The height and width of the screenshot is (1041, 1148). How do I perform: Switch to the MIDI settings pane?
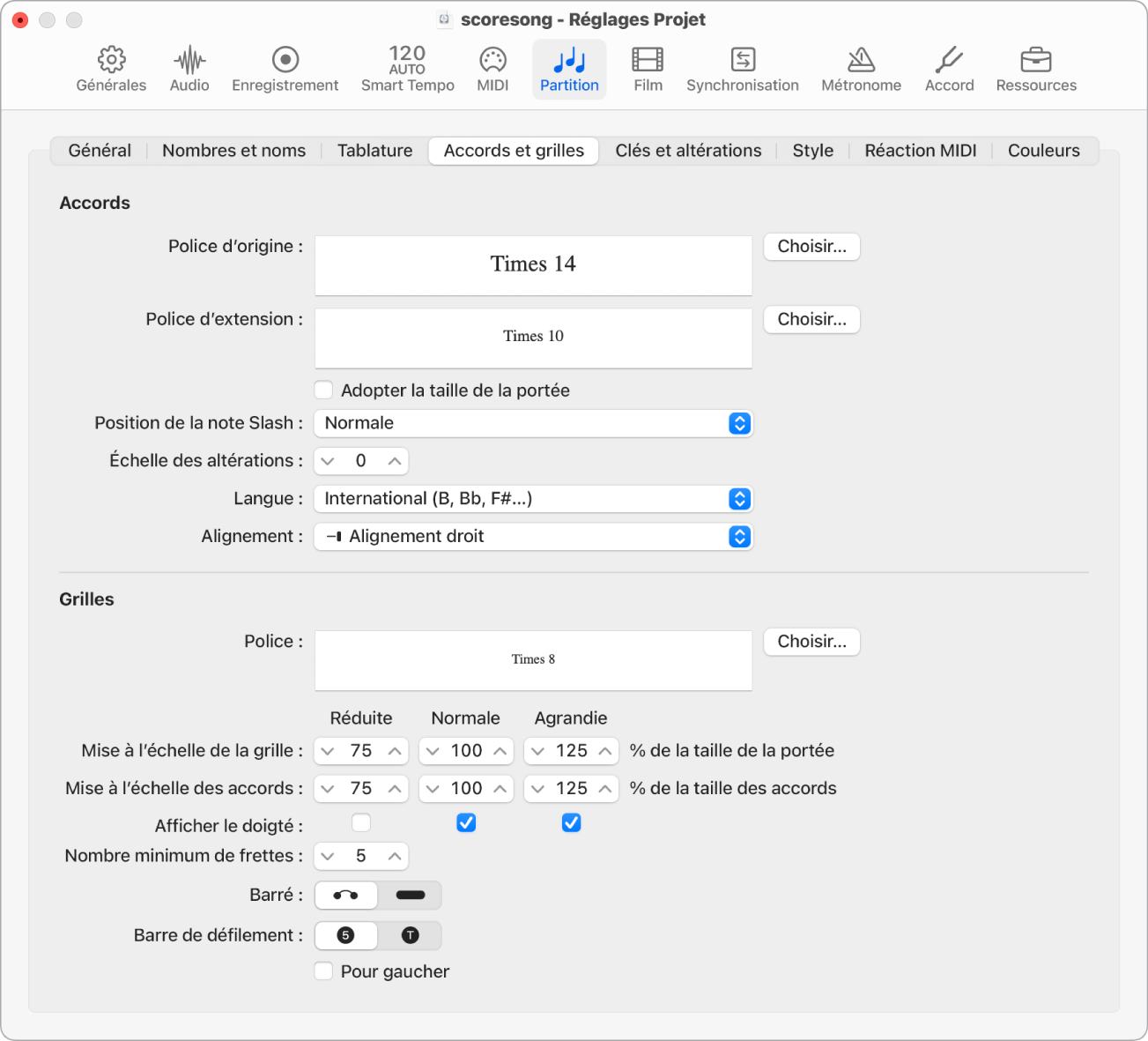493,69
